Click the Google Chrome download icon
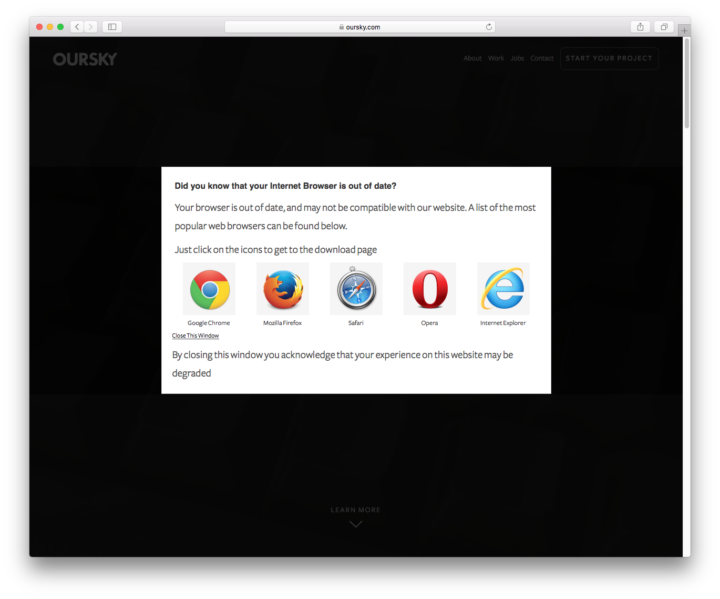Viewport: 720px width, 599px height. (x=209, y=289)
